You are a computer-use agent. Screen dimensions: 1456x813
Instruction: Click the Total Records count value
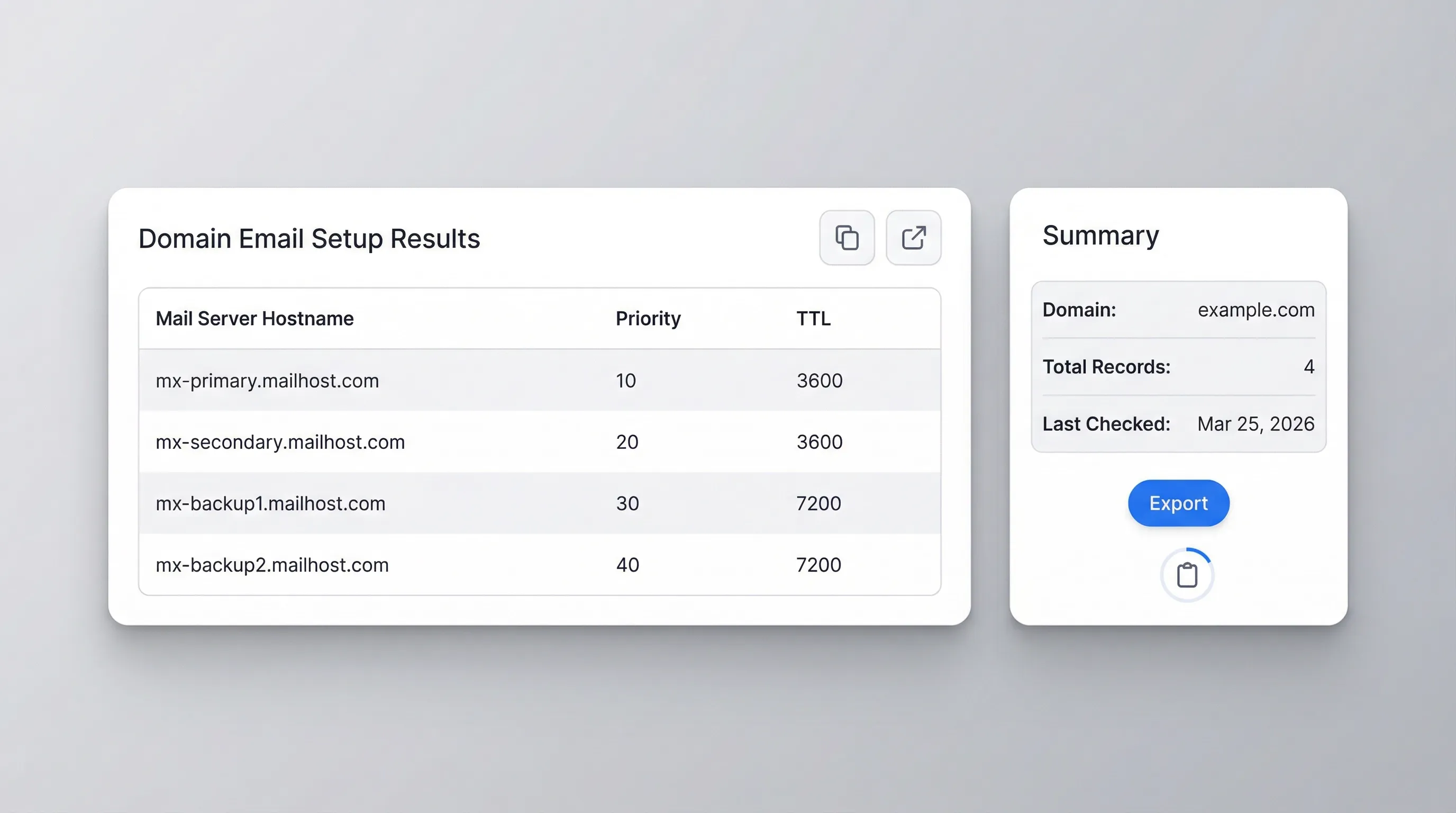pos(1308,366)
